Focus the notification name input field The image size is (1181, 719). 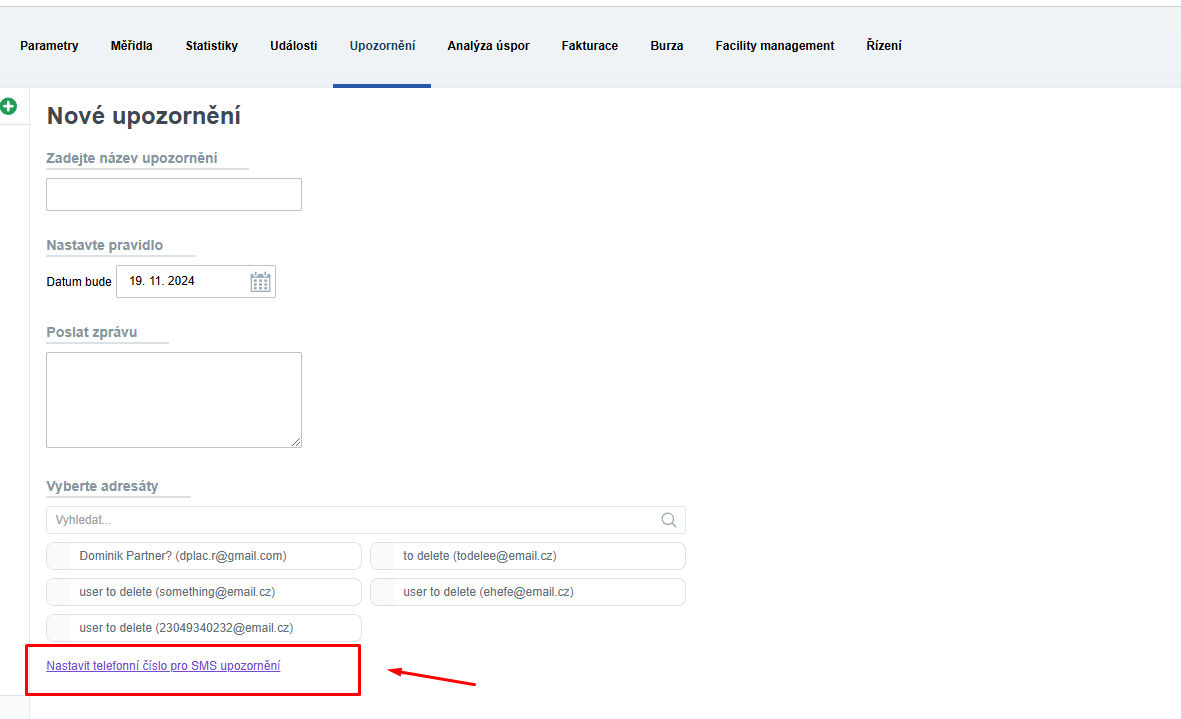coord(174,195)
